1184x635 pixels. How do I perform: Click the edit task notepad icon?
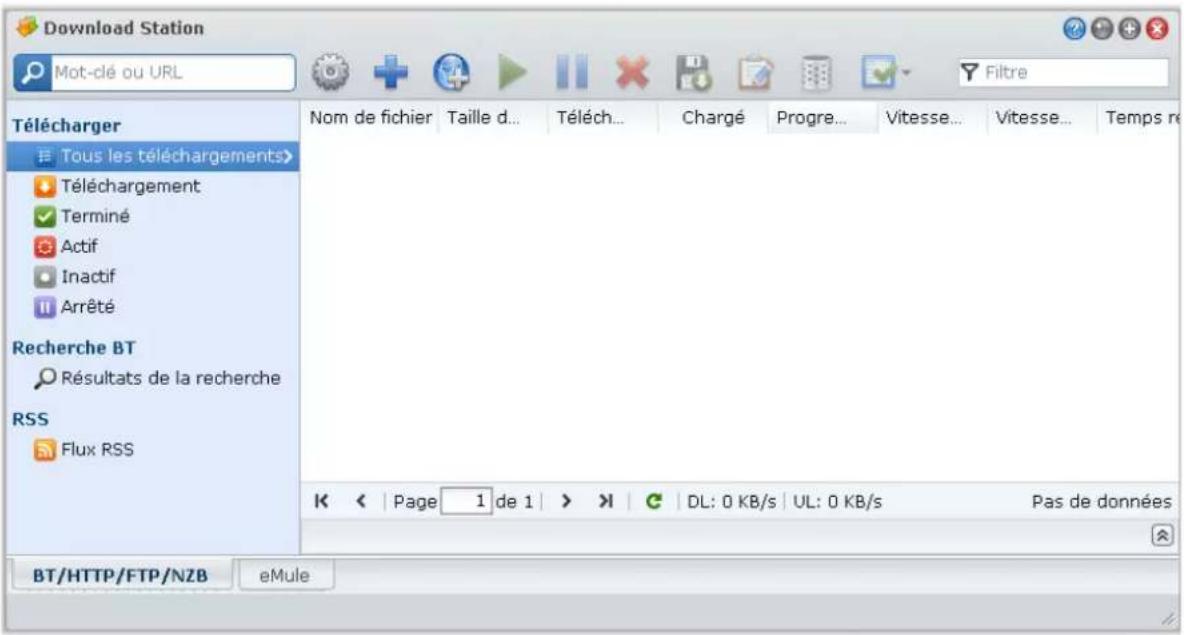(x=755, y=73)
